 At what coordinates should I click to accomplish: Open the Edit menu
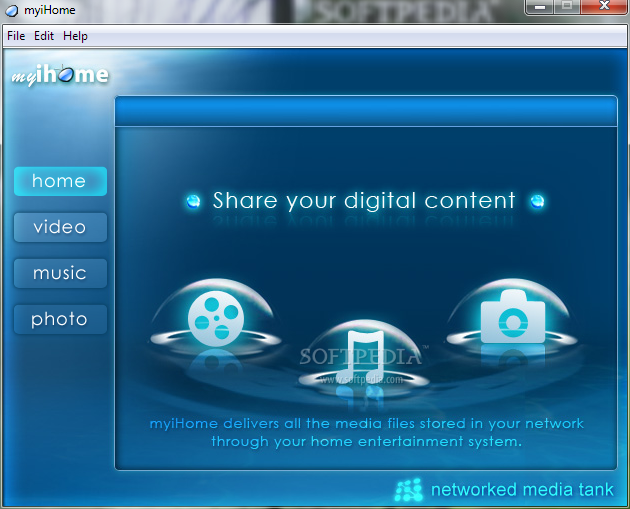click(x=44, y=36)
